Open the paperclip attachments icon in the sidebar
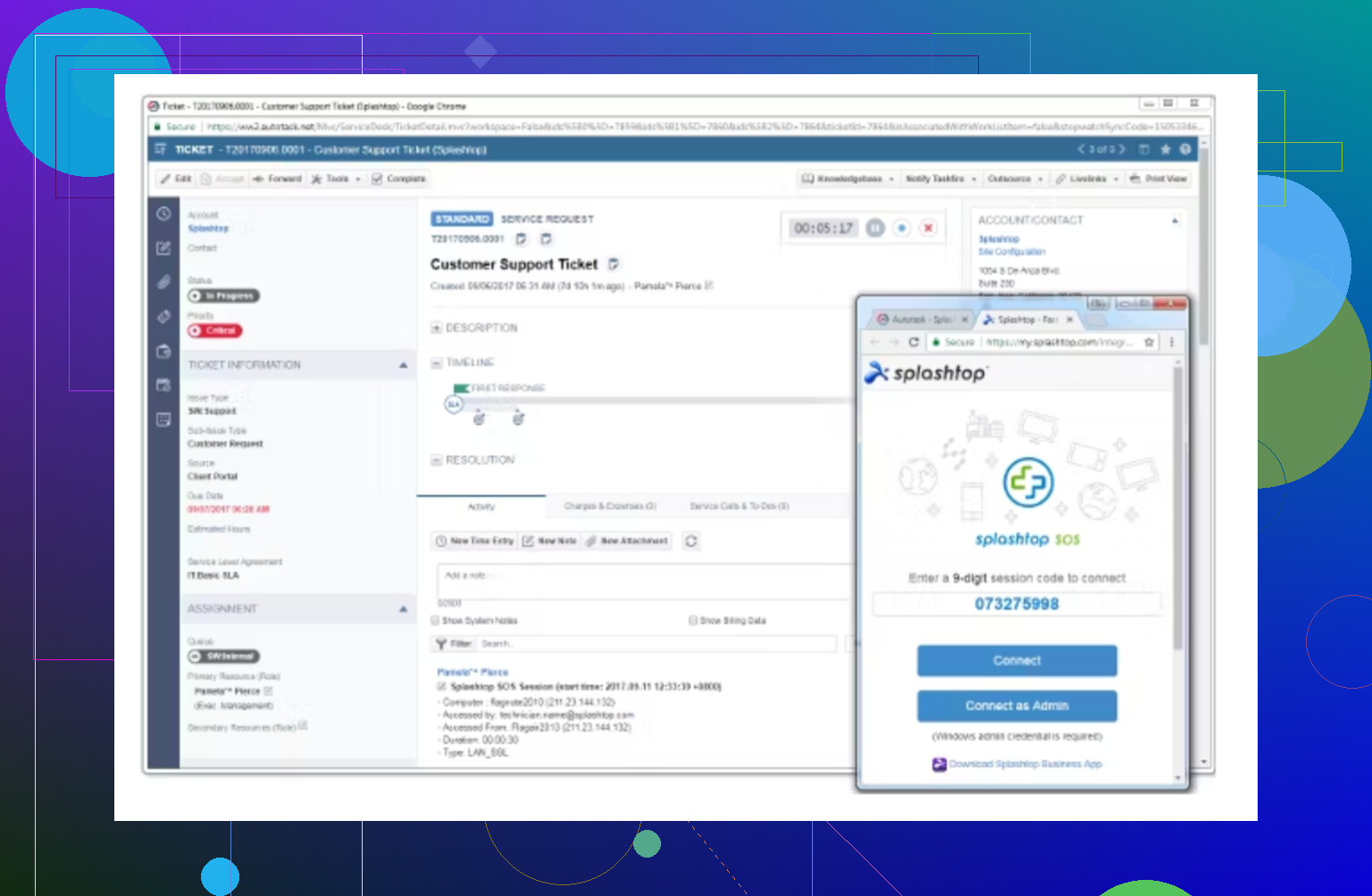 [x=163, y=282]
